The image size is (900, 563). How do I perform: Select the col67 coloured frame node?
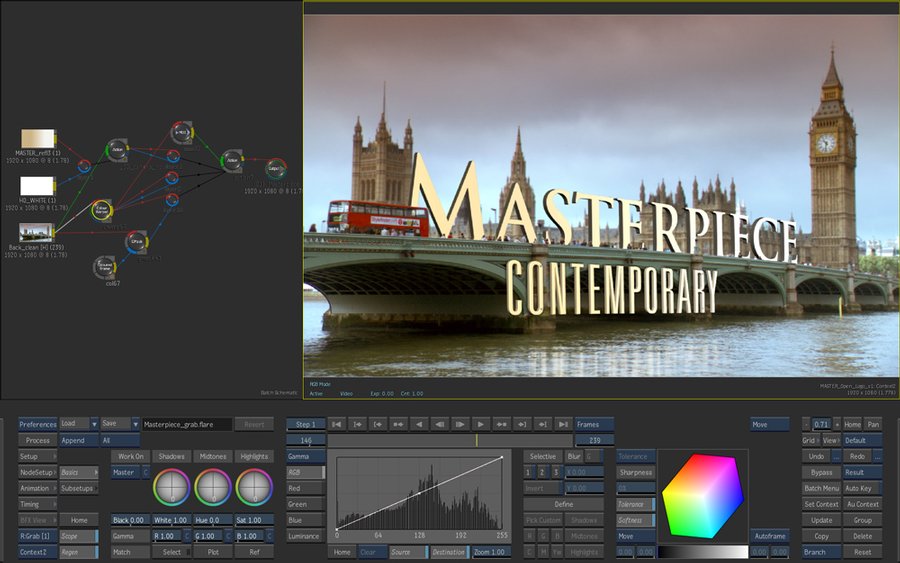click(x=104, y=267)
